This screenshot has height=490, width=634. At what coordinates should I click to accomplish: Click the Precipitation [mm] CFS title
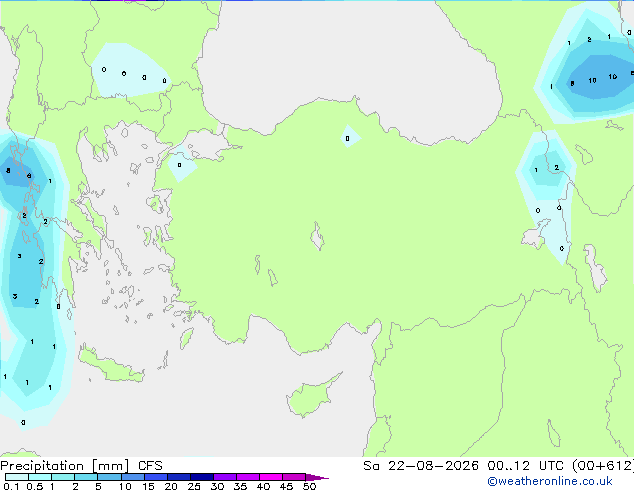[81, 466]
